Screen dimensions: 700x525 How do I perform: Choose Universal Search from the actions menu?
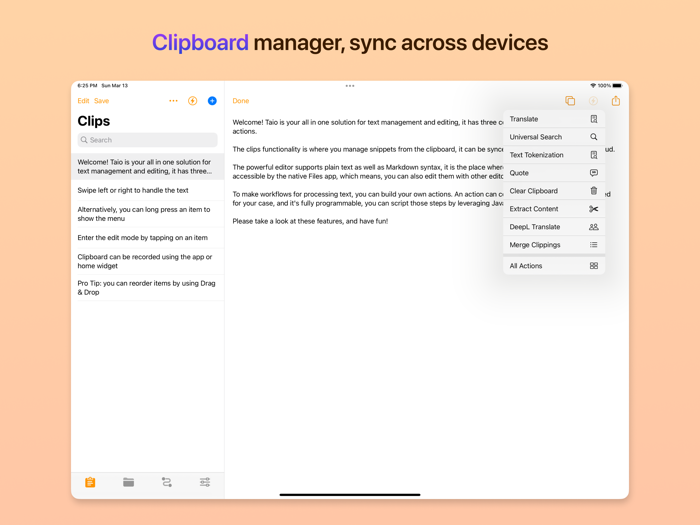554,137
